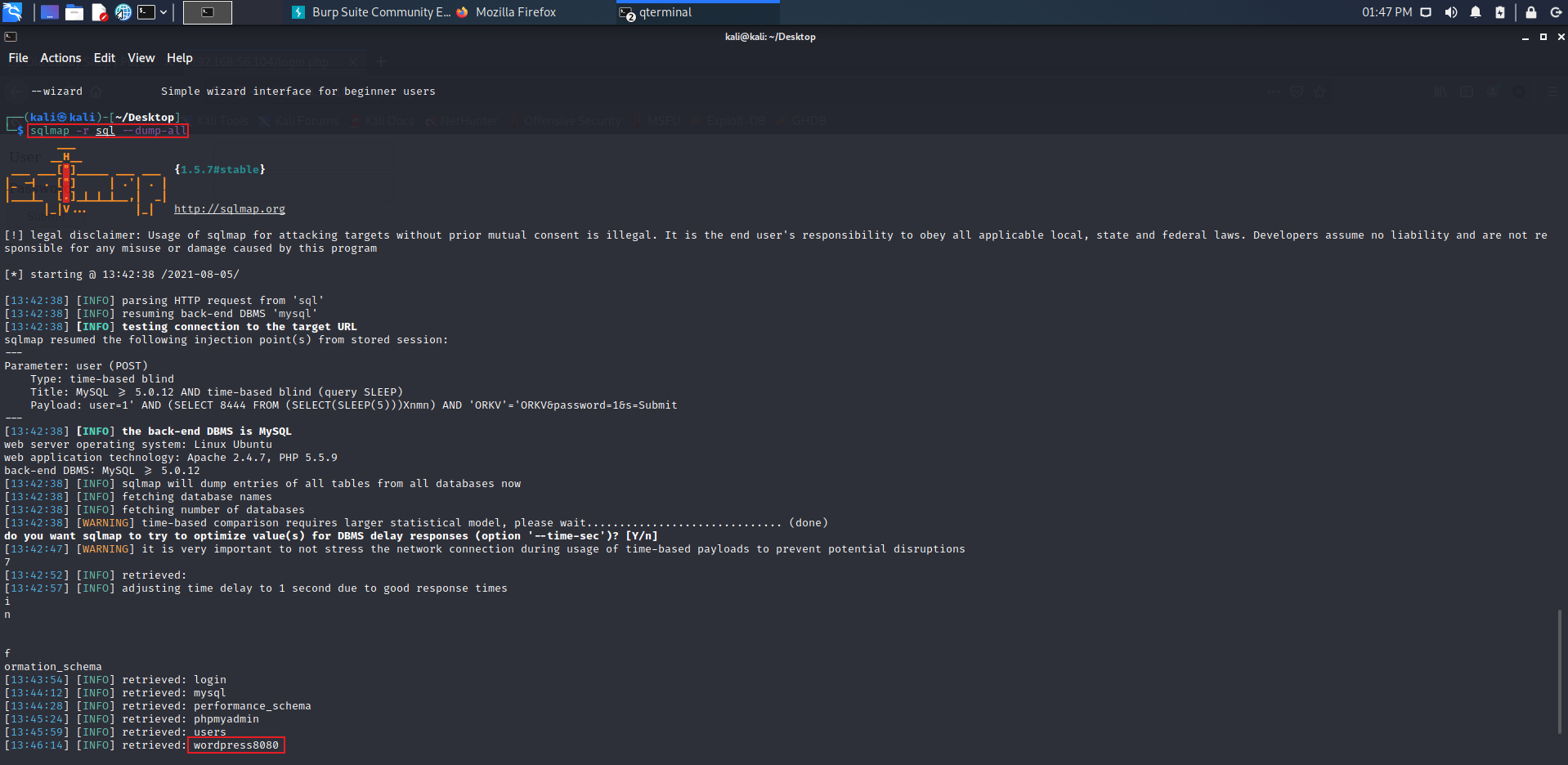Click the 'ormation_schema' text
1568x765 pixels.
coord(53,667)
